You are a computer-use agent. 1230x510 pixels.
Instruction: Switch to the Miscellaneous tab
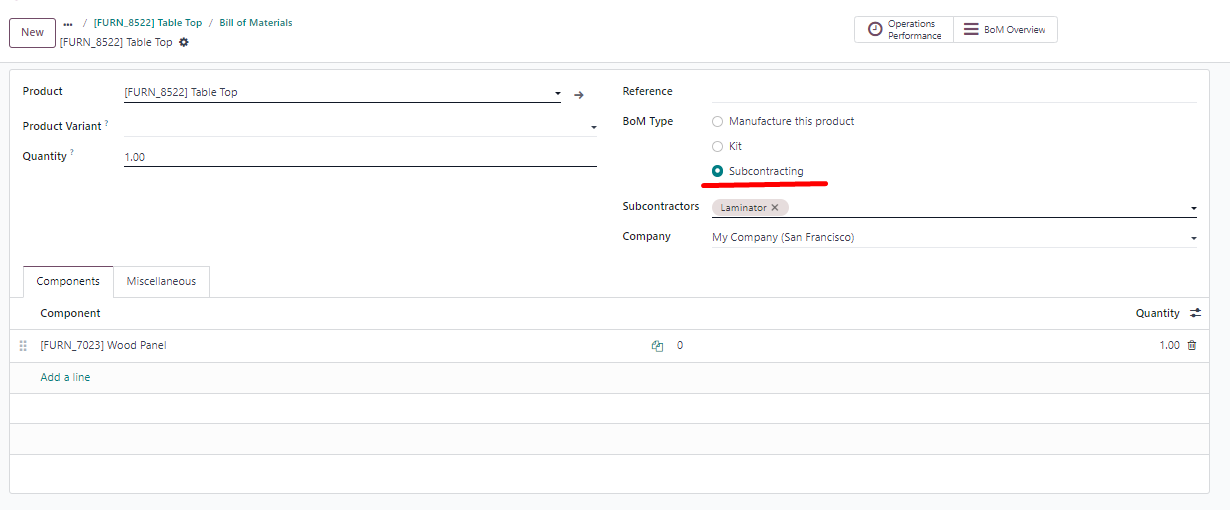click(x=161, y=281)
